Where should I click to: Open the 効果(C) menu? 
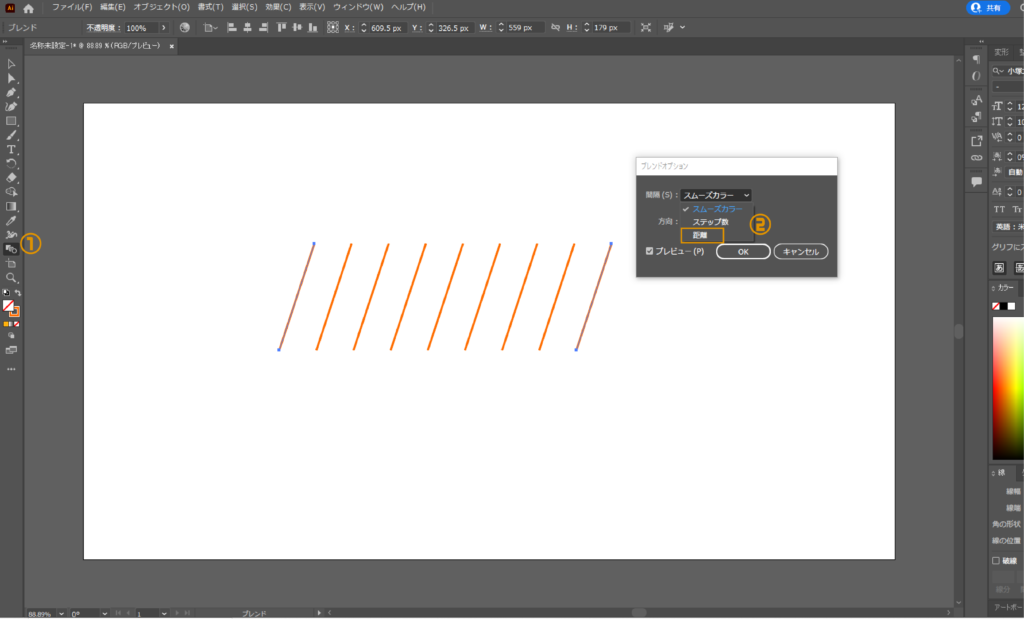coord(278,7)
